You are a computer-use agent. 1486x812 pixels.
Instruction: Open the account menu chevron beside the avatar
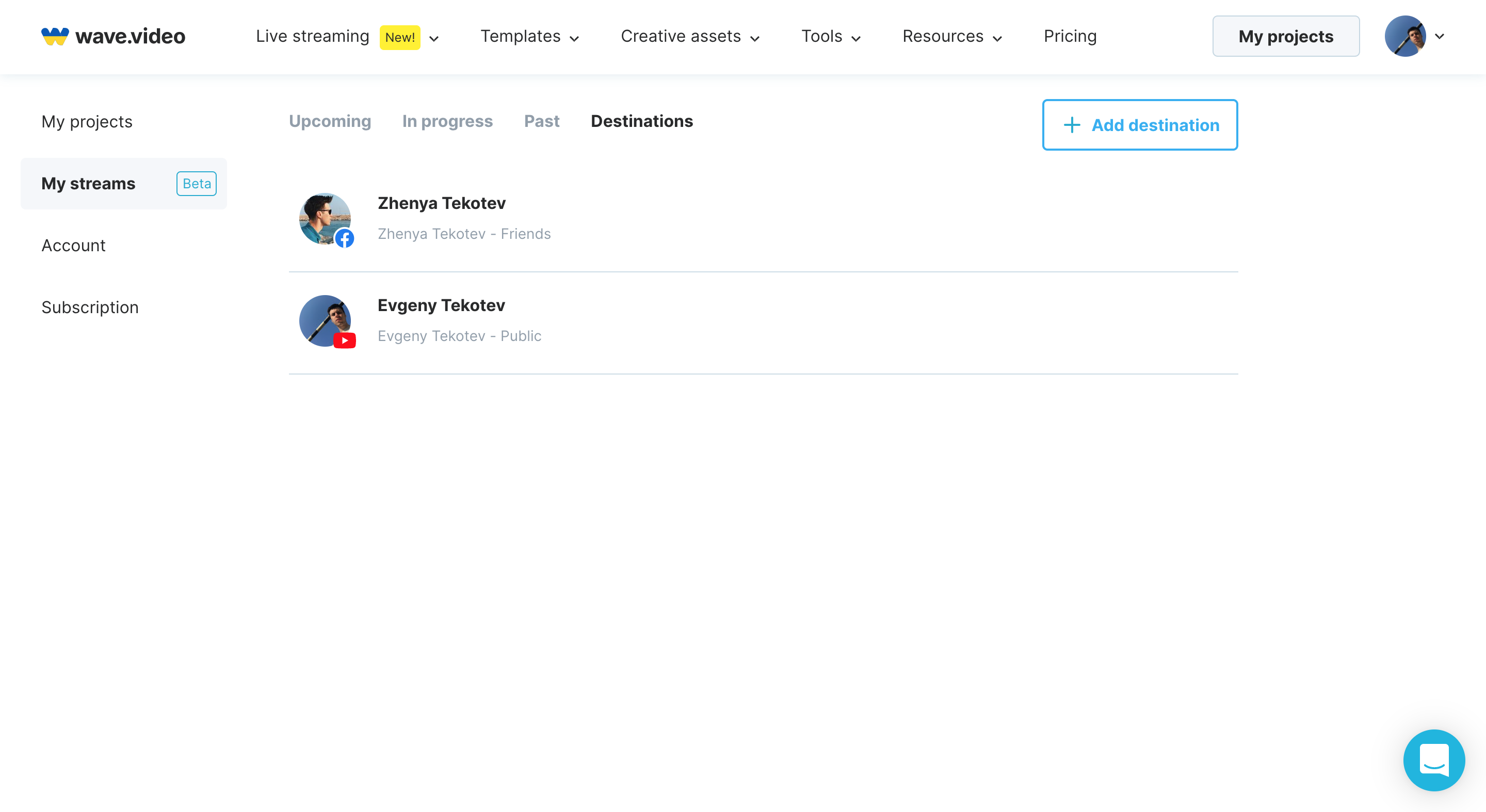coord(1439,36)
